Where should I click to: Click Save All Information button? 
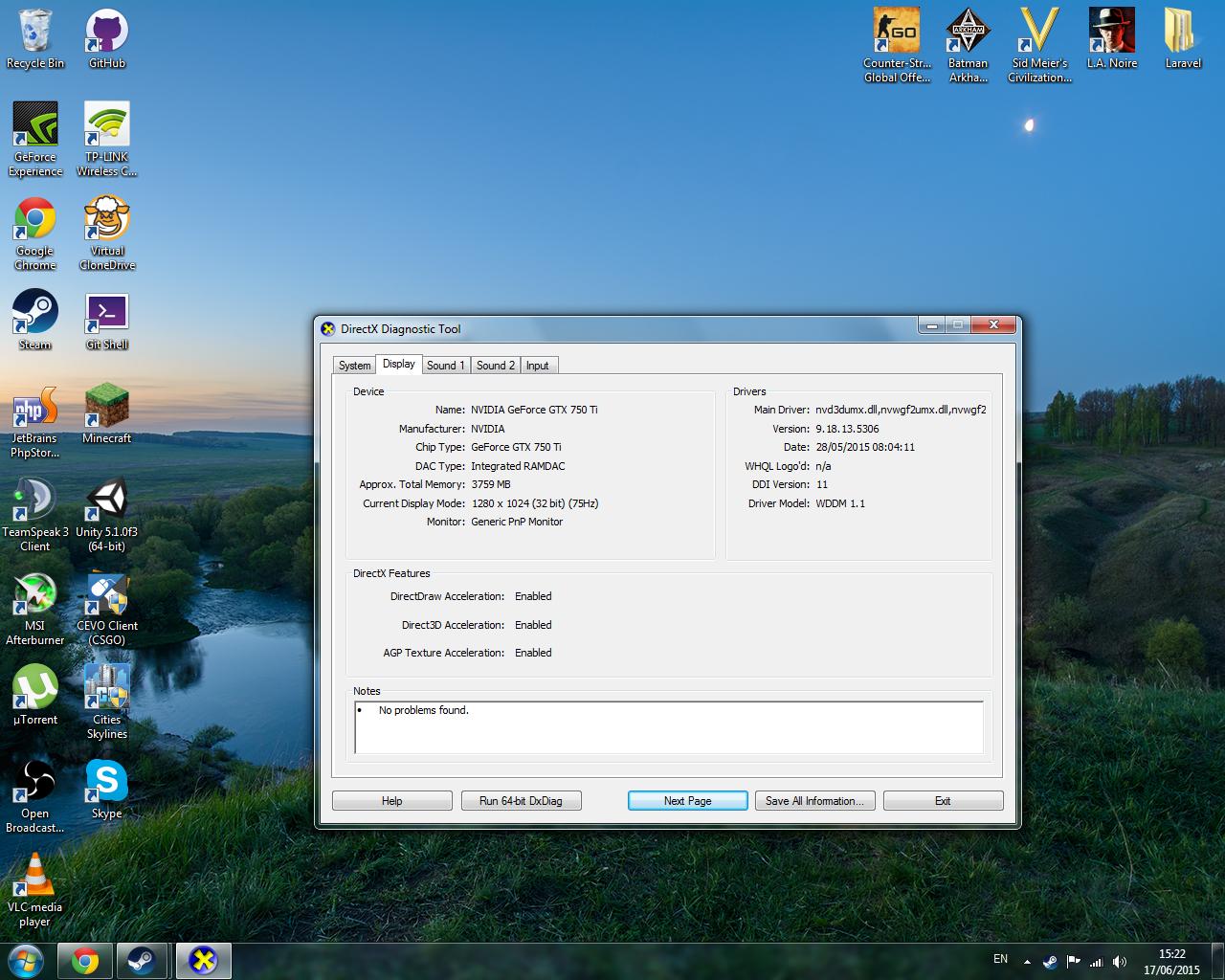[814, 801]
